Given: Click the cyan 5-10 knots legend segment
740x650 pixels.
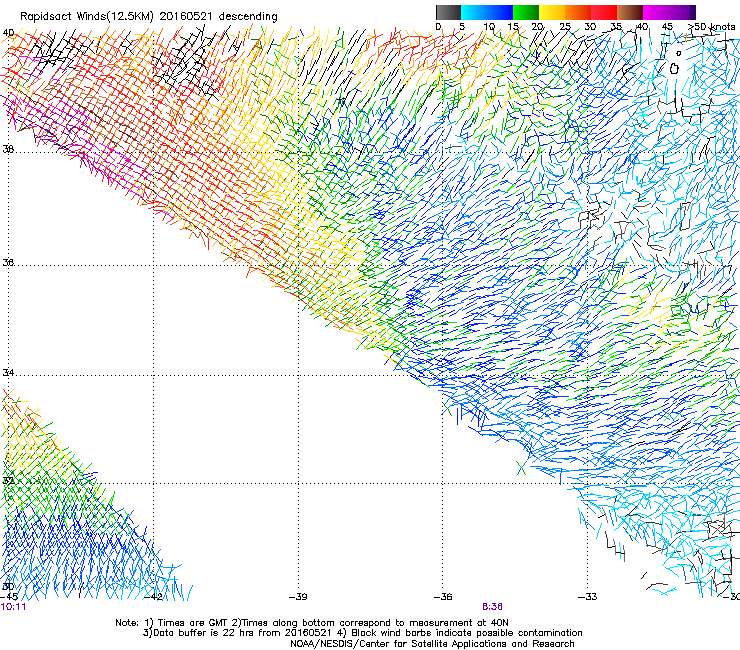Looking at the screenshot, I should 474,12.
